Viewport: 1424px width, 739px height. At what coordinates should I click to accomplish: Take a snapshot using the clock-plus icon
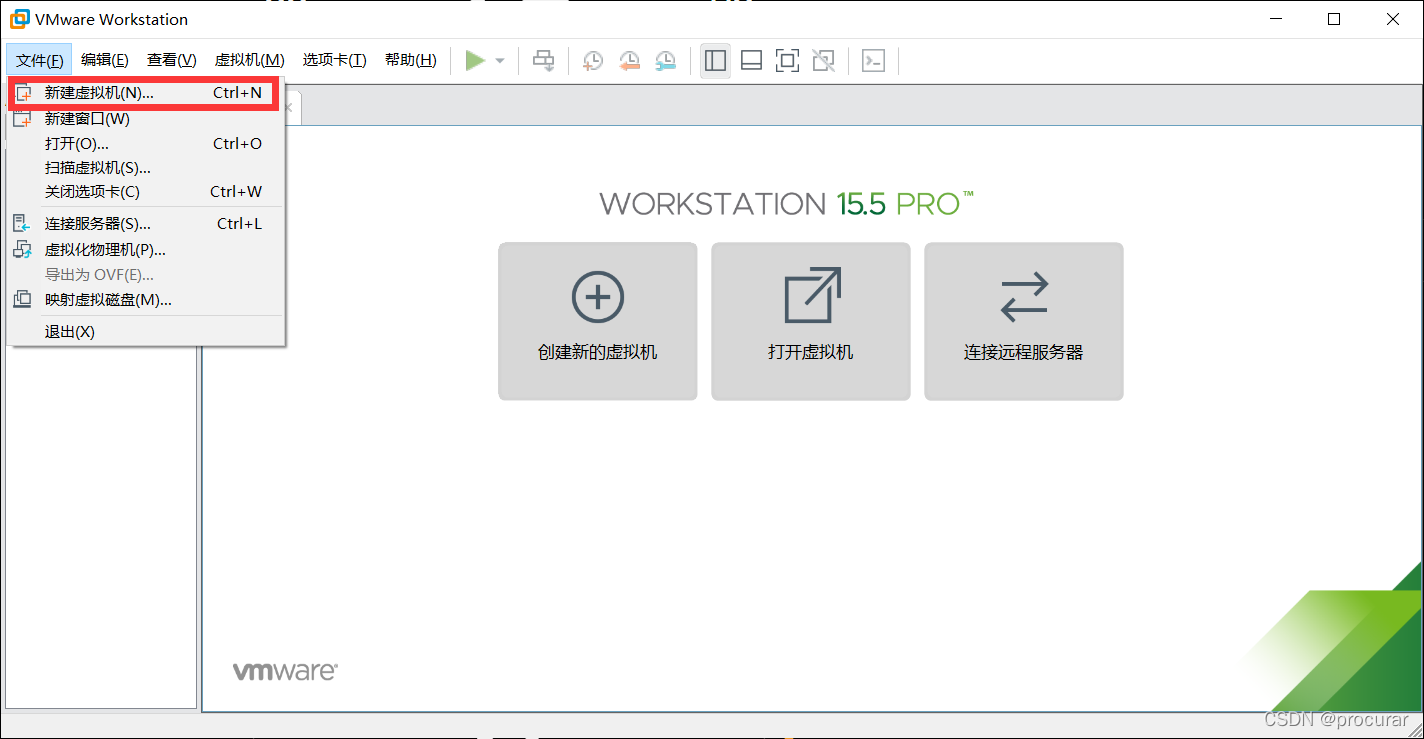click(x=593, y=61)
